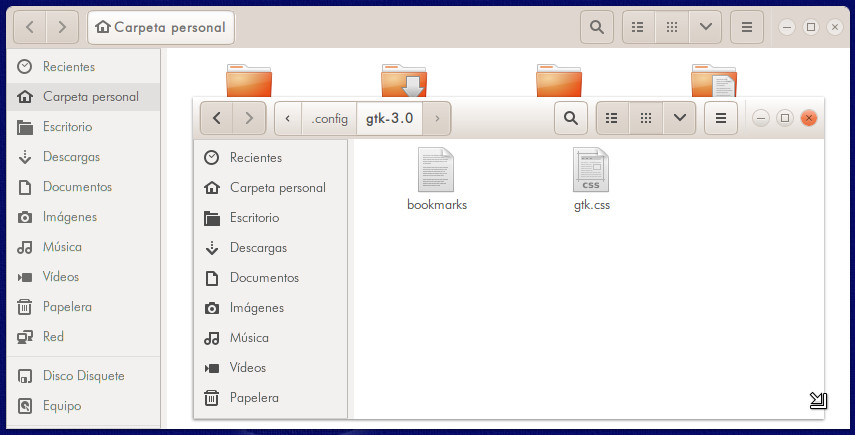Minimize the gtk-3.0 window
This screenshot has height=435, width=855.
761,118
